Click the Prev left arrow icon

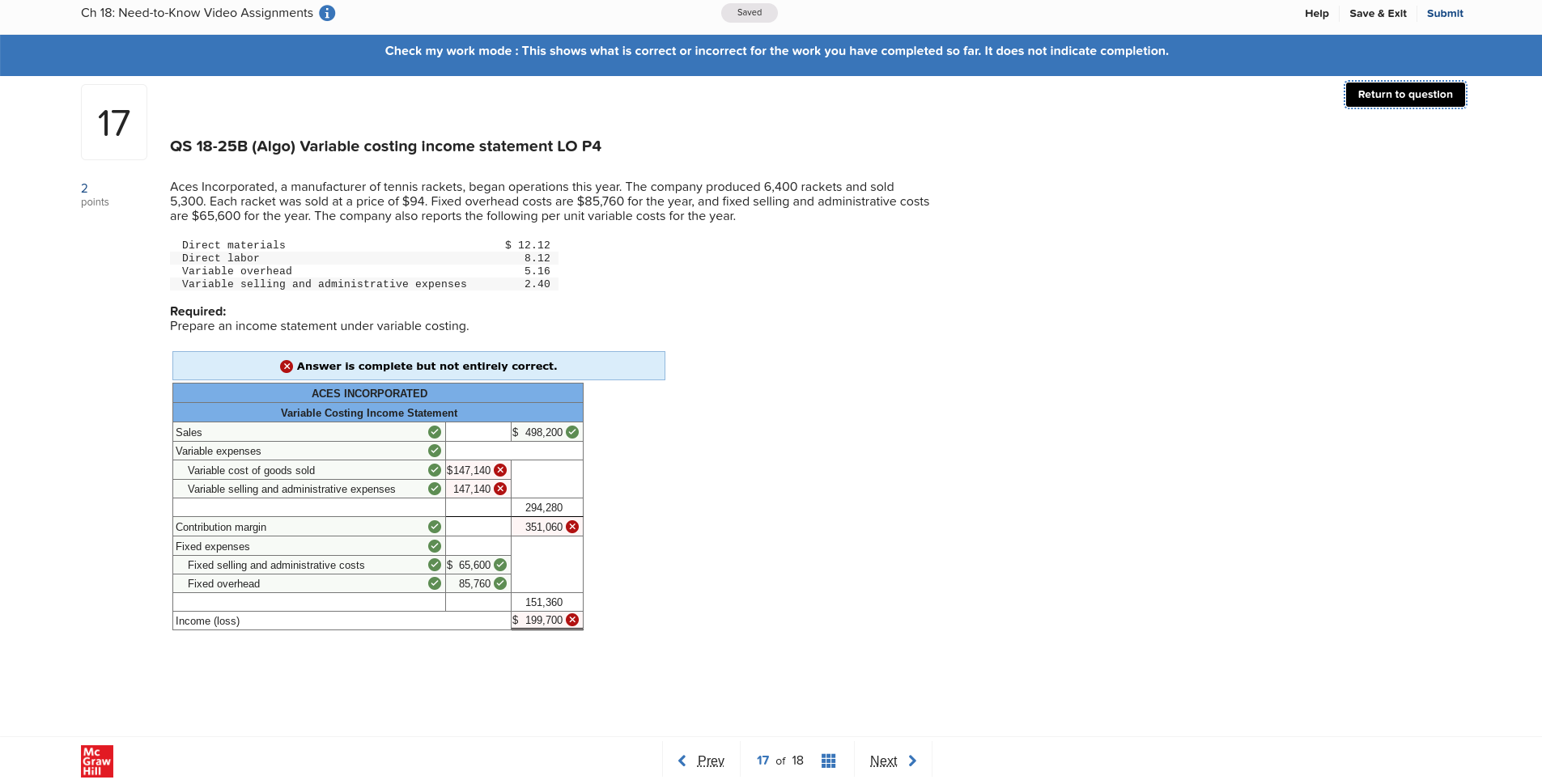pyautogui.click(x=682, y=761)
